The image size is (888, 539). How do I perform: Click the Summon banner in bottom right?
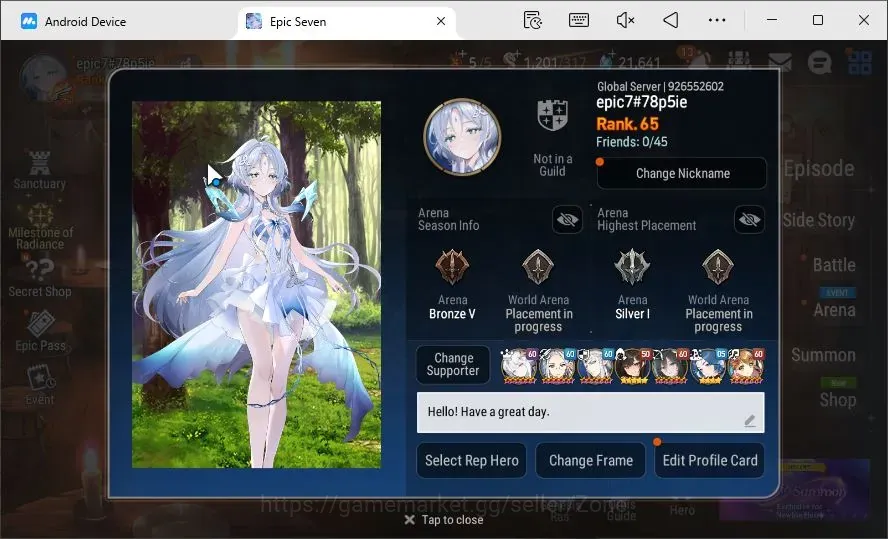[x=795, y=490]
